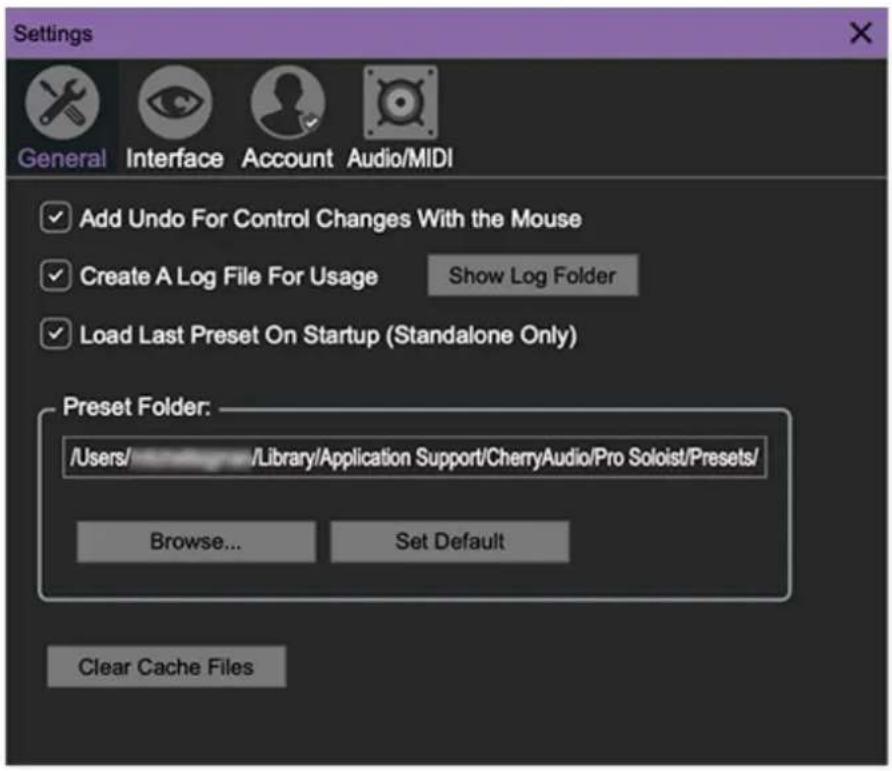Click the Settings title text
The height and width of the screenshot is (771, 892).
[x=53, y=34]
